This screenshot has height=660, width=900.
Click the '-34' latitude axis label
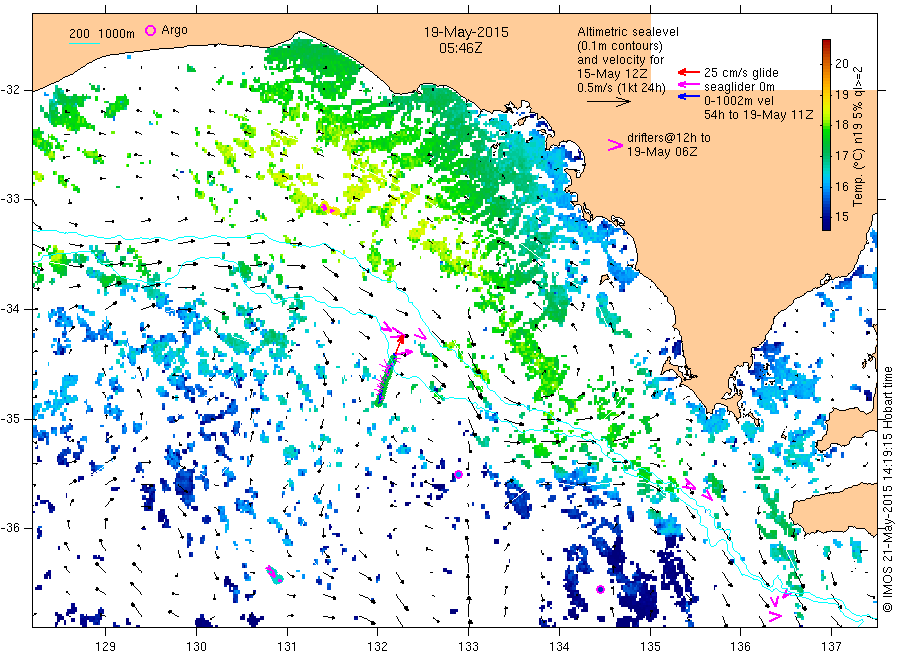pyautogui.click(x=10, y=309)
